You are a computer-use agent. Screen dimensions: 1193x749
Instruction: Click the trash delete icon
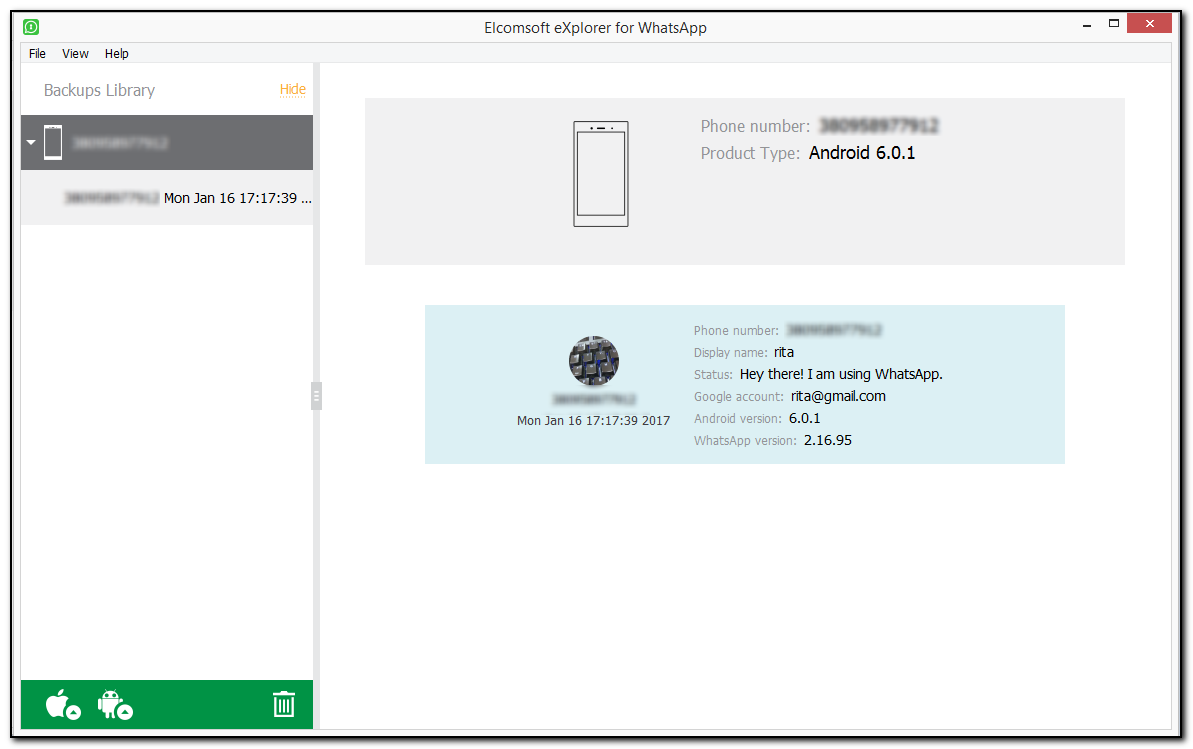click(x=284, y=704)
